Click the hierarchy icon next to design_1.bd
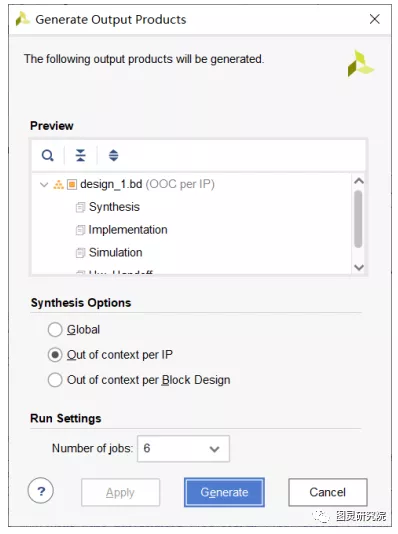Screen dimensions: 398x534 tap(59, 185)
